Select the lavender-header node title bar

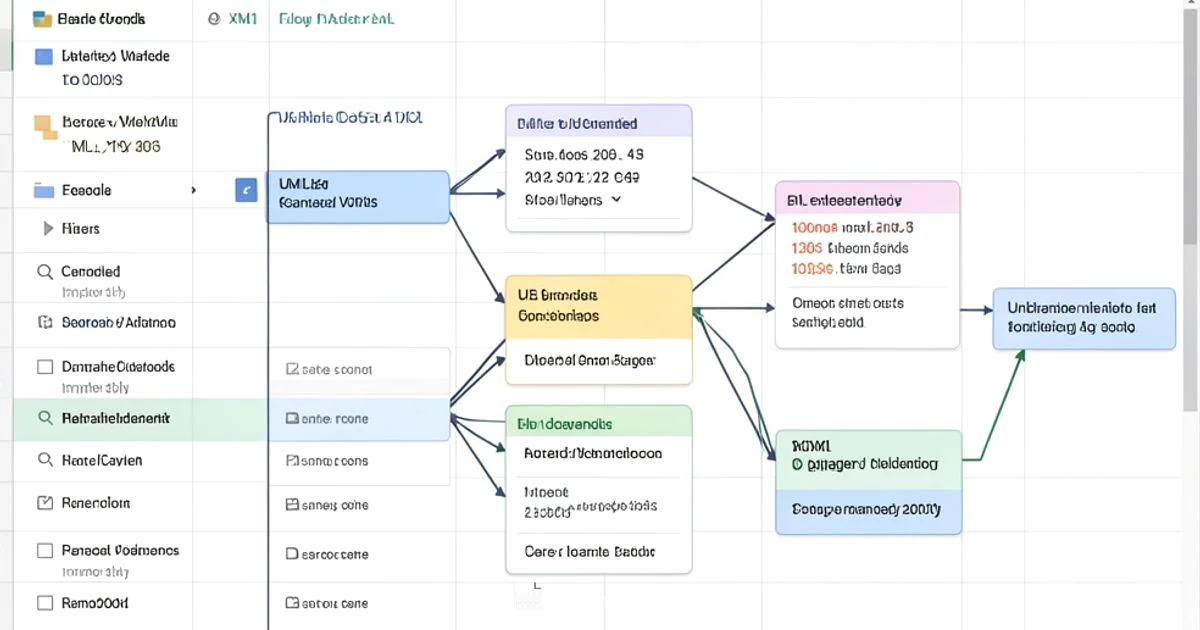coord(599,121)
